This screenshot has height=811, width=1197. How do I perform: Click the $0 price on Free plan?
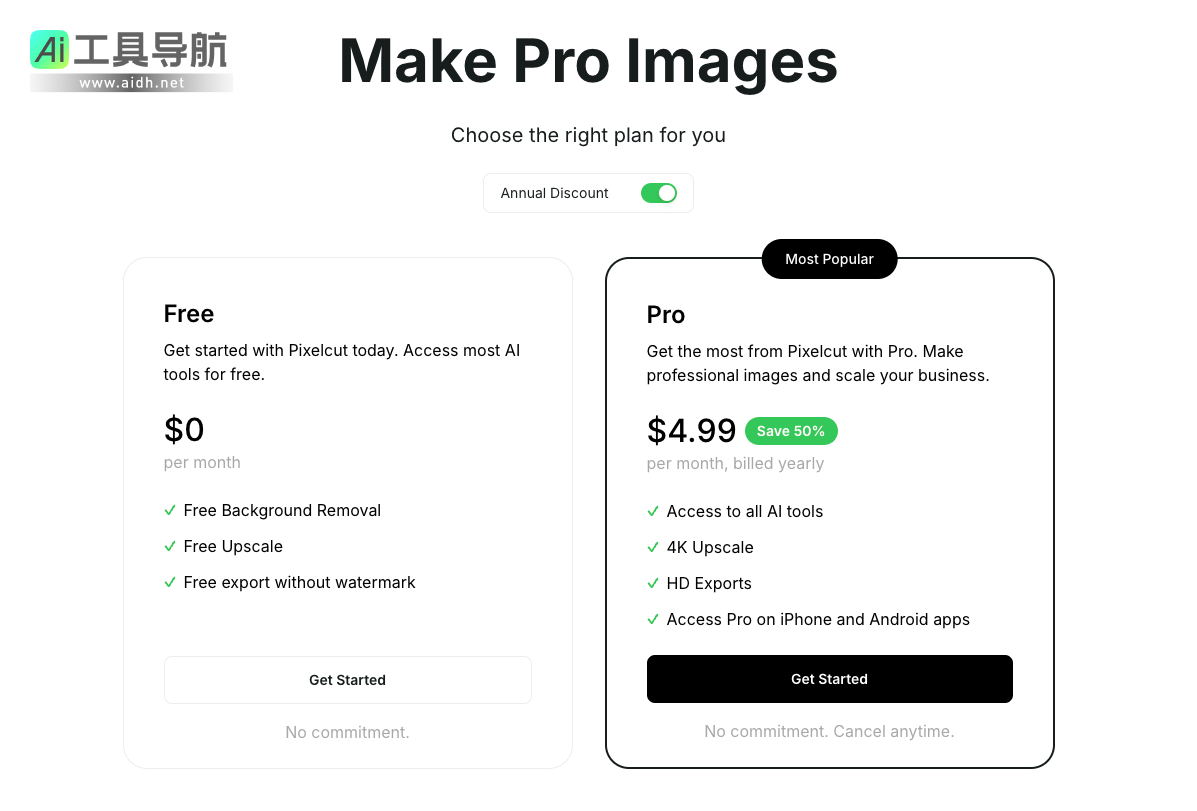tap(184, 429)
